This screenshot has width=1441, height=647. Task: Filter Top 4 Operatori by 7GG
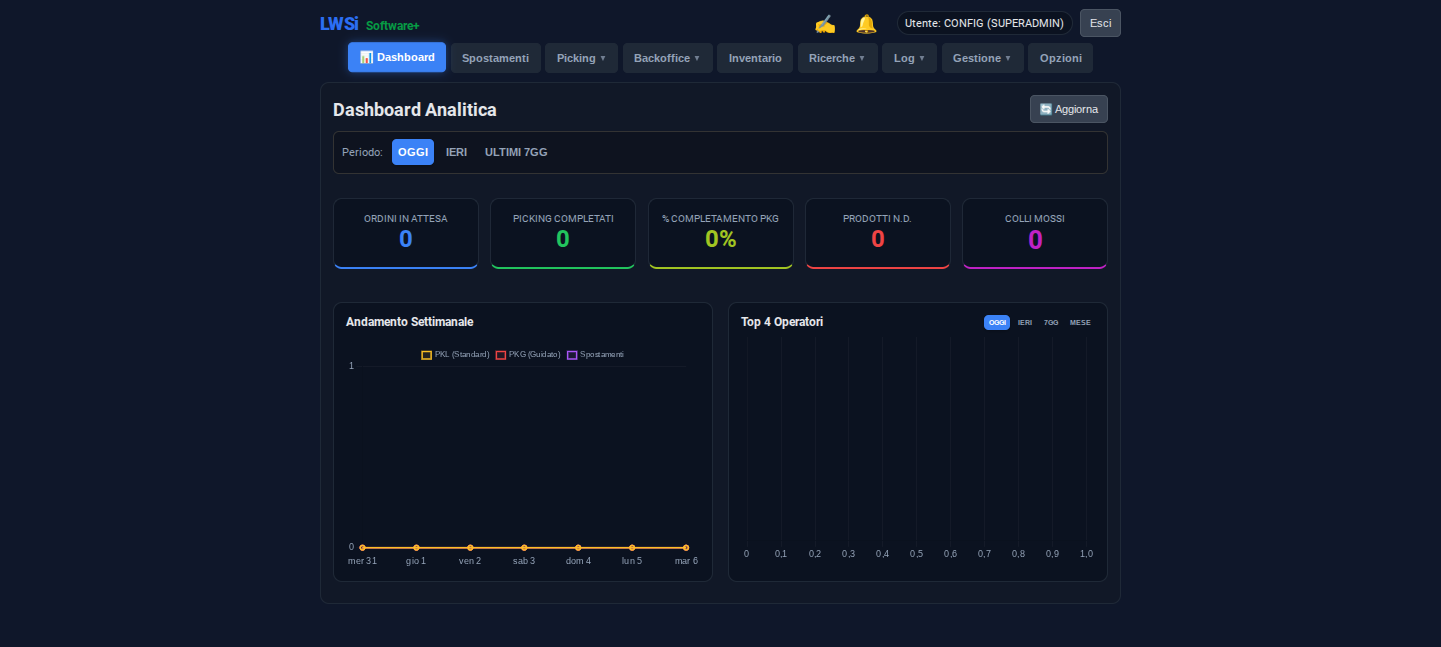(x=1051, y=323)
